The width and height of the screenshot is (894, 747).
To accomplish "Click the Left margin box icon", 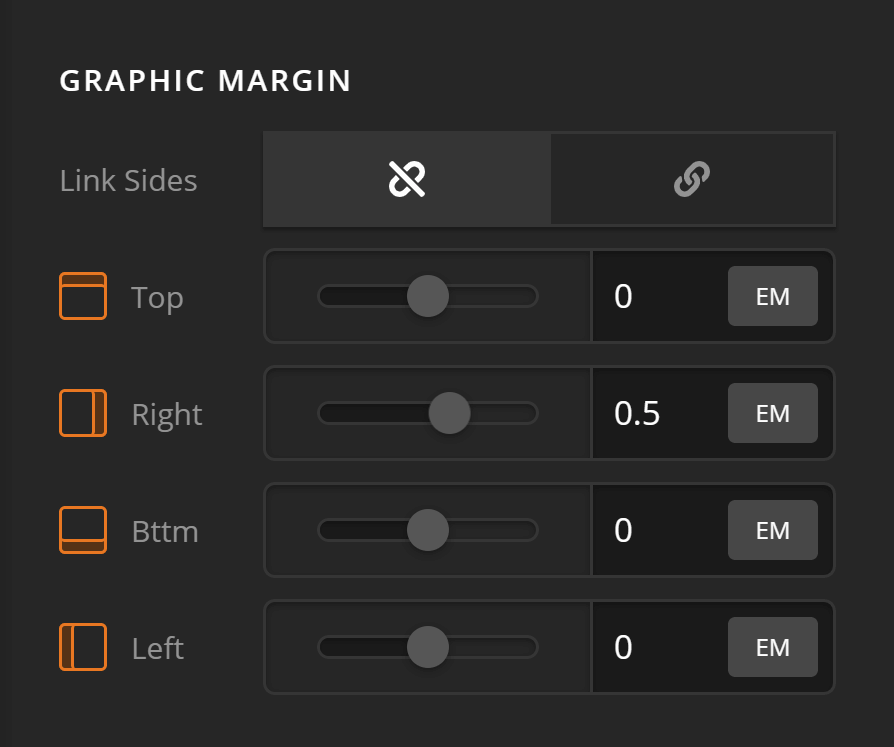I will pos(83,647).
